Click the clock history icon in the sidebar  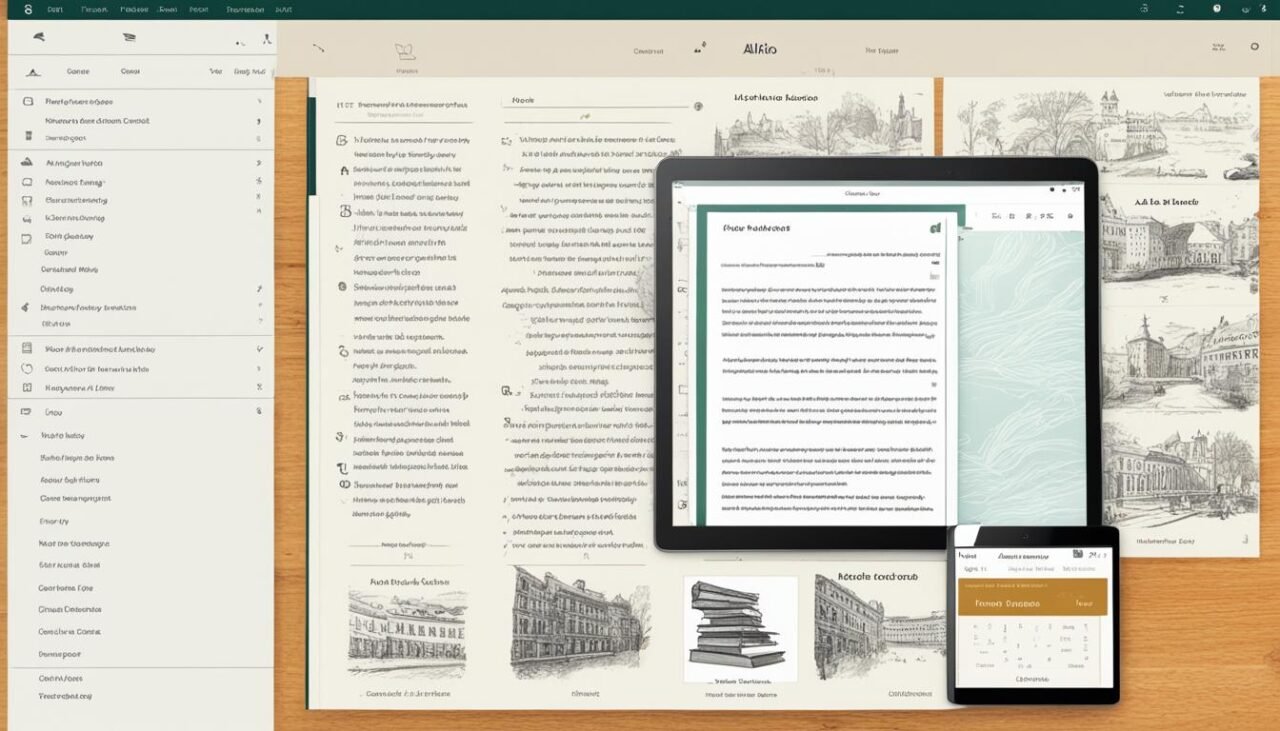(x=27, y=368)
